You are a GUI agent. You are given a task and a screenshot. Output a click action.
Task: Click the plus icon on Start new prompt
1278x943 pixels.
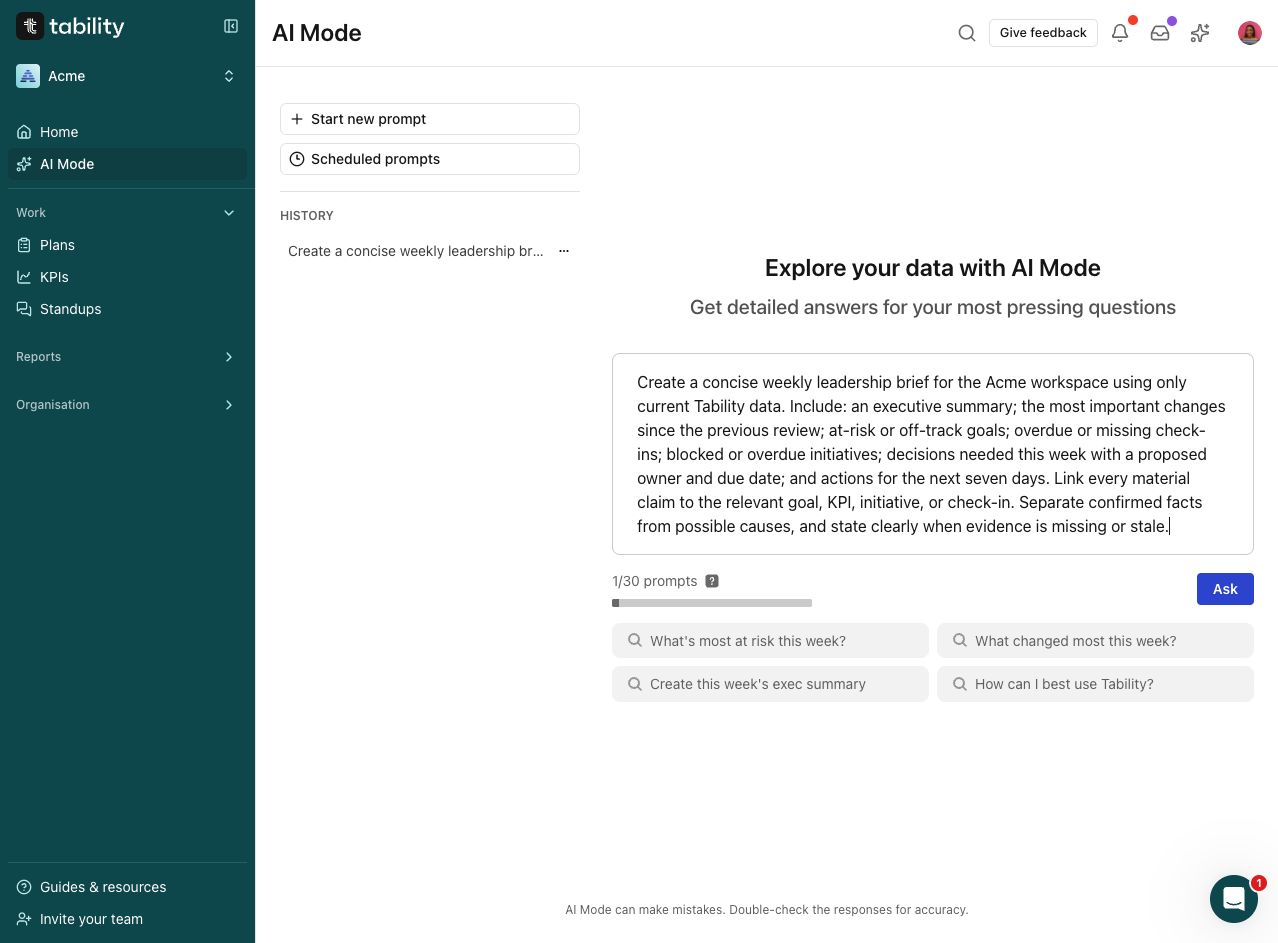297,119
